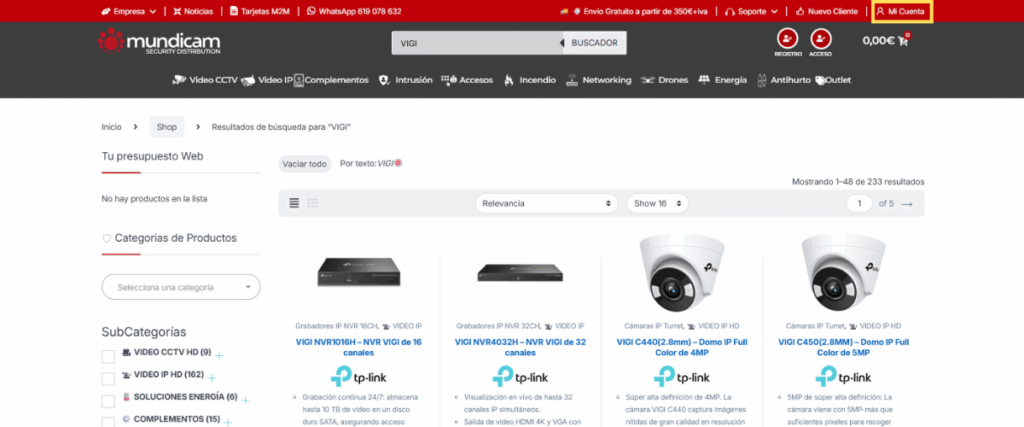Viewport: 1024px width, 427px height.
Task: Go to Inicio breadcrumb
Action: click(112, 127)
